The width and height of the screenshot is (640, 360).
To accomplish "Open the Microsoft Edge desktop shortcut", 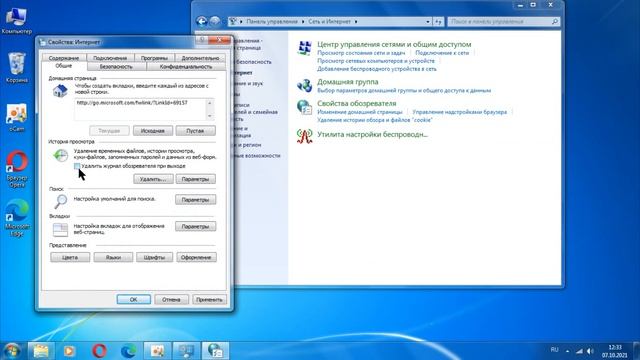I will click(x=17, y=218).
